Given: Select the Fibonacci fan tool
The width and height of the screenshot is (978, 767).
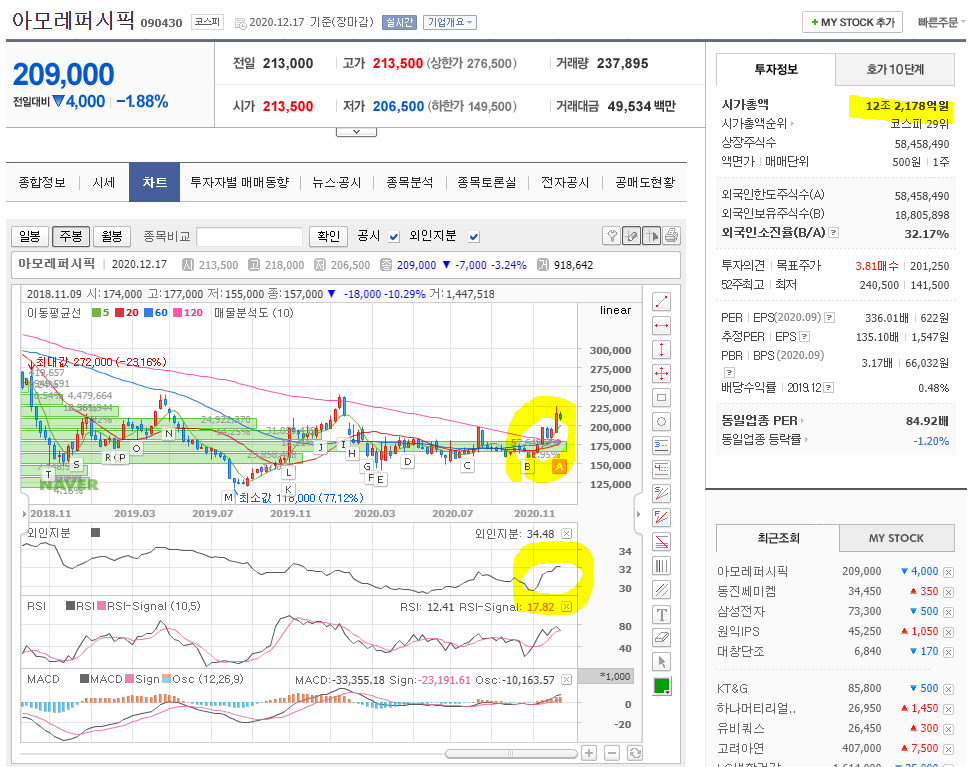Looking at the screenshot, I should tap(661, 517).
